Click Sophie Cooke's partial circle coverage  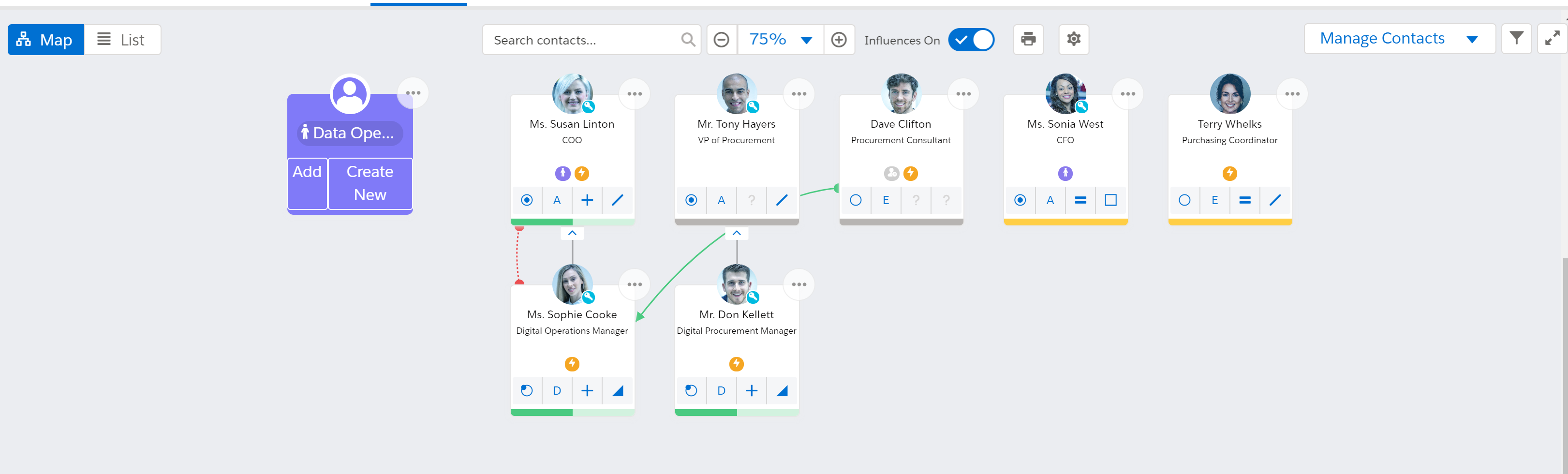[527, 391]
